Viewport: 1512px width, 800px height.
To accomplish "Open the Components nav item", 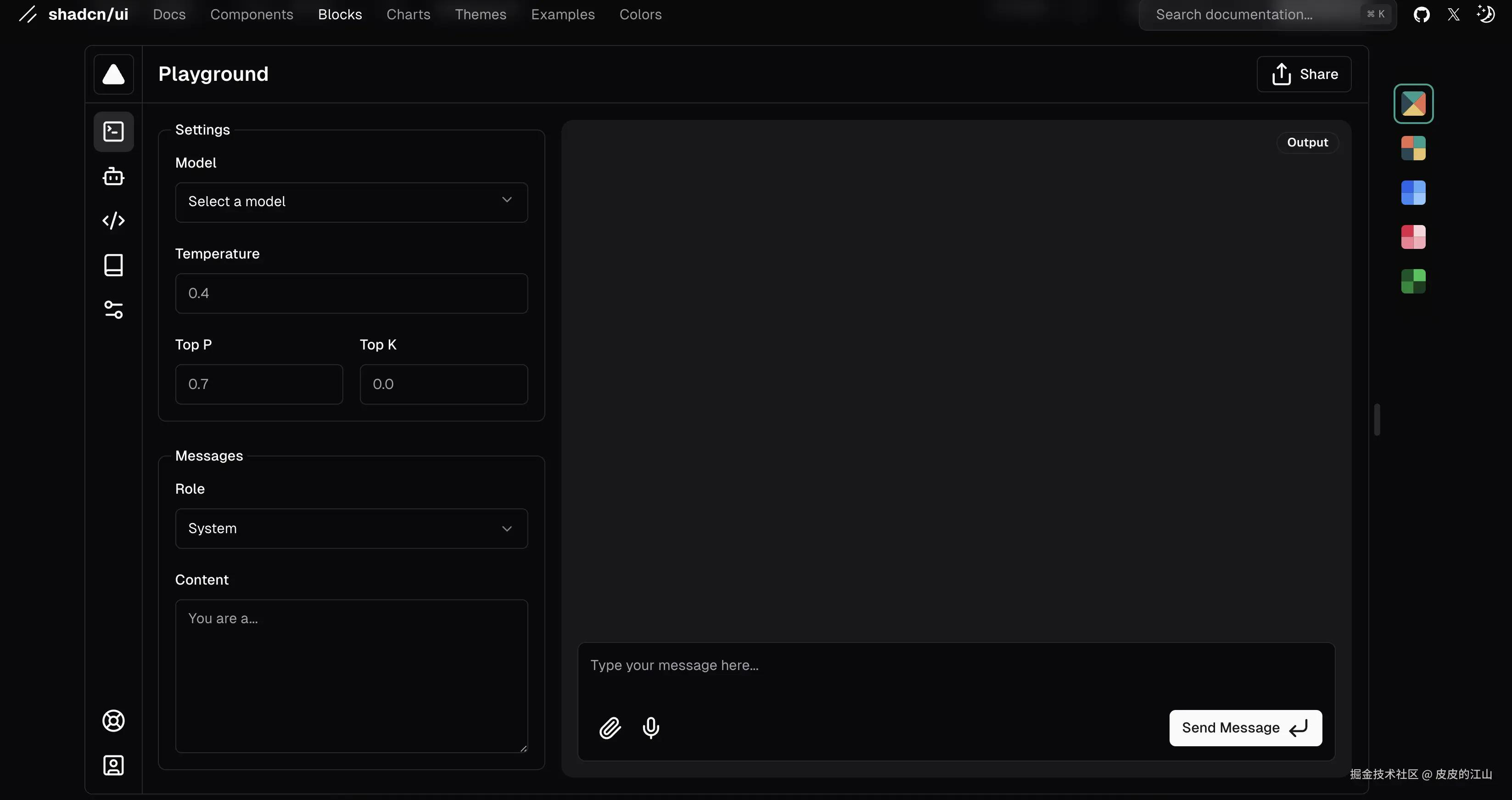I will (x=251, y=15).
